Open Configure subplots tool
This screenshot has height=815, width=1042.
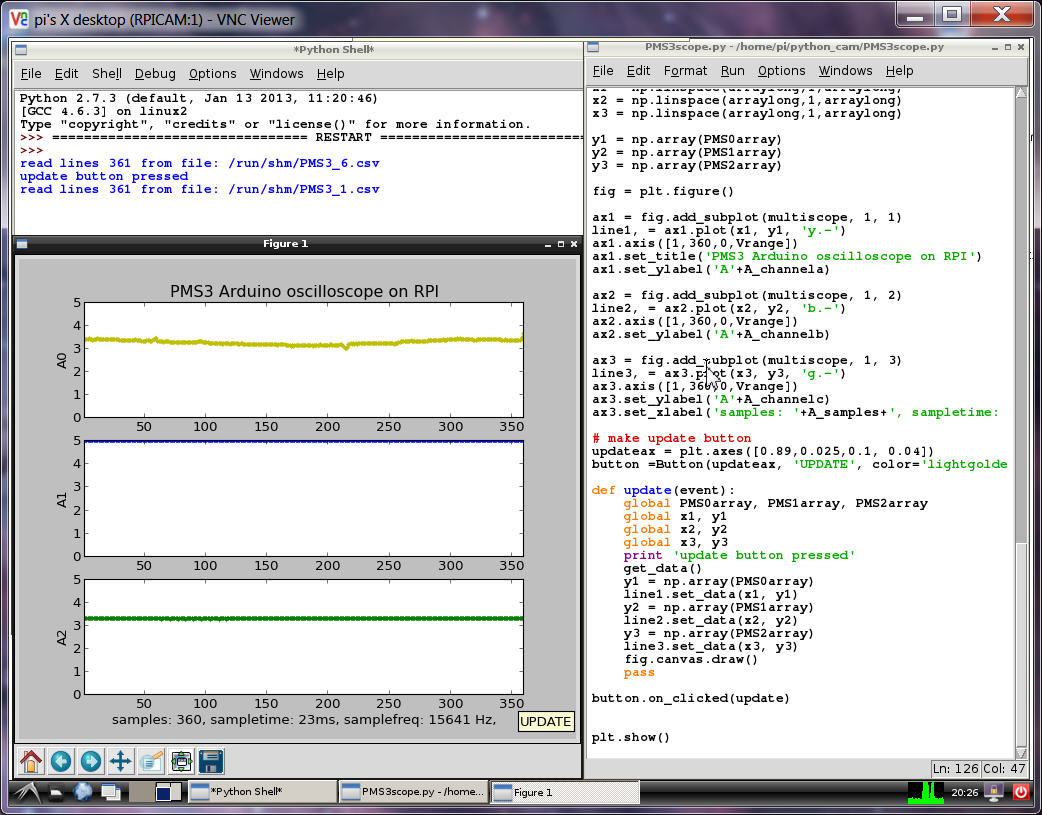[x=181, y=761]
